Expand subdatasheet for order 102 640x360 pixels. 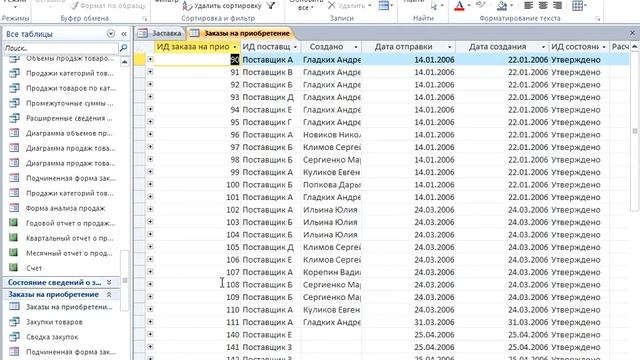150,209
